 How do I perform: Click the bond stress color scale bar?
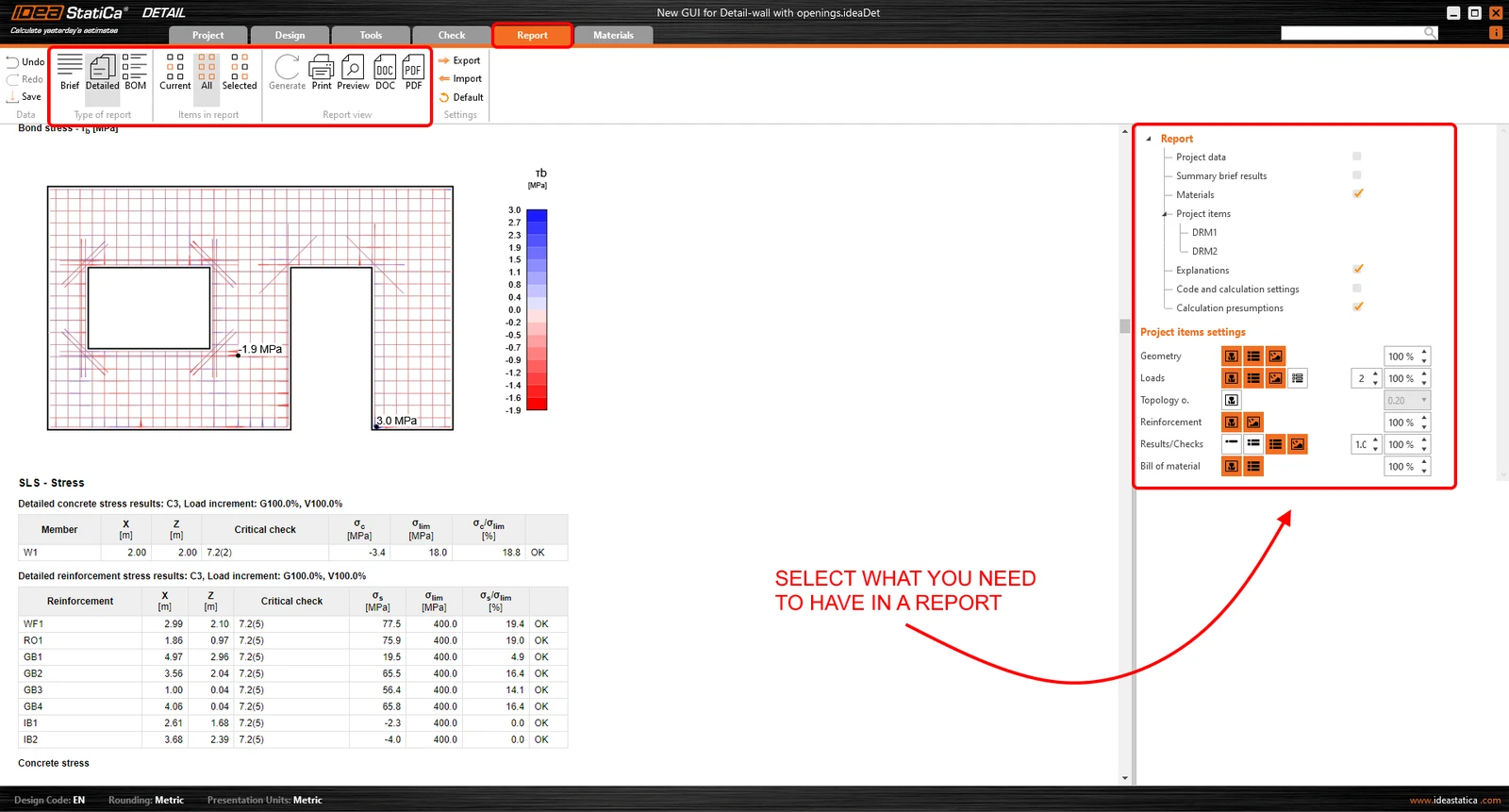537,310
